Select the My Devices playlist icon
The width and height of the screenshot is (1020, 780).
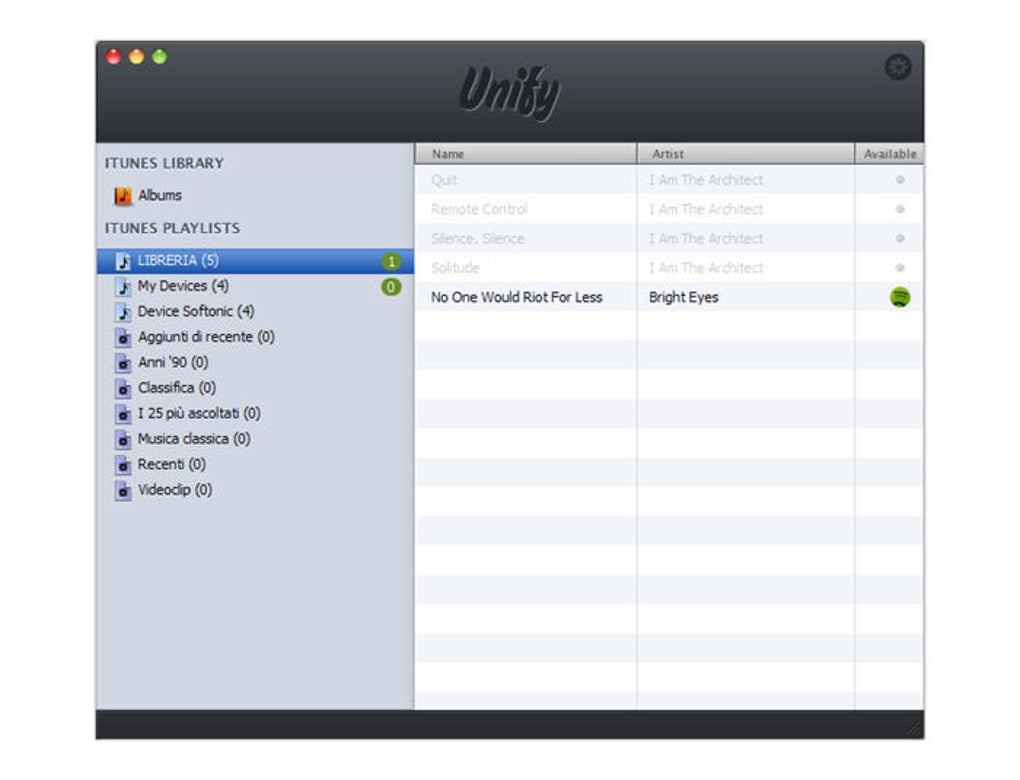point(125,285)
